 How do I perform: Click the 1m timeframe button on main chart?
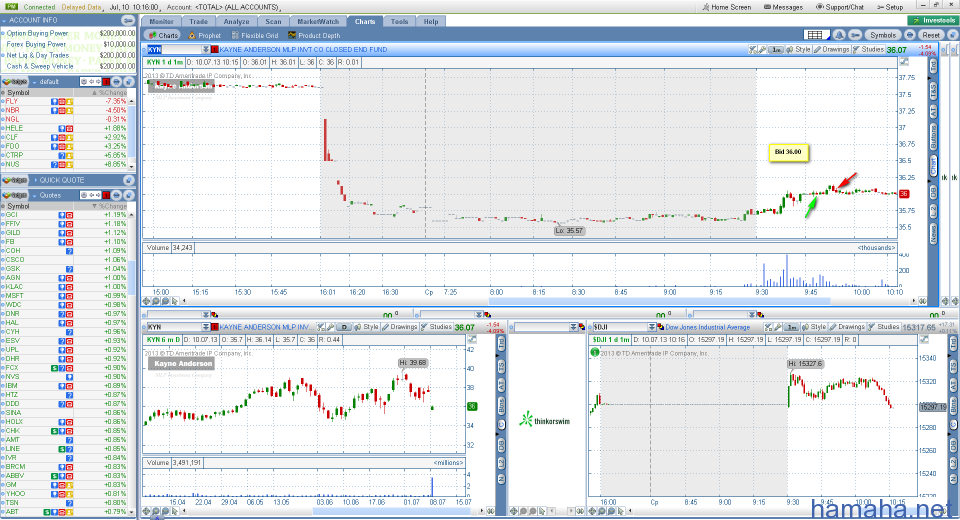[776, 50]
